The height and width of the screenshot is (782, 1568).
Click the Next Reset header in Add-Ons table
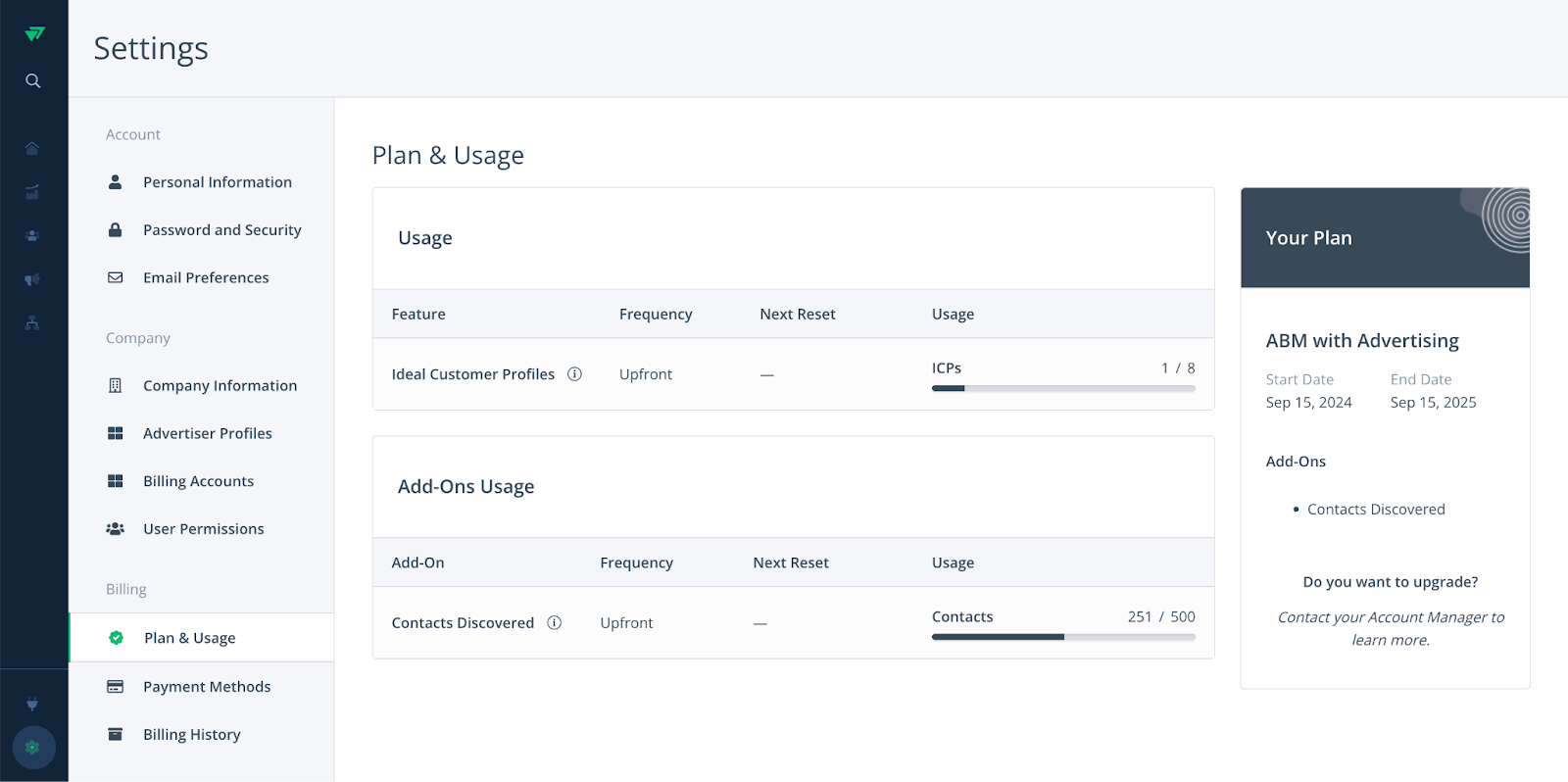tap(791, 562)
